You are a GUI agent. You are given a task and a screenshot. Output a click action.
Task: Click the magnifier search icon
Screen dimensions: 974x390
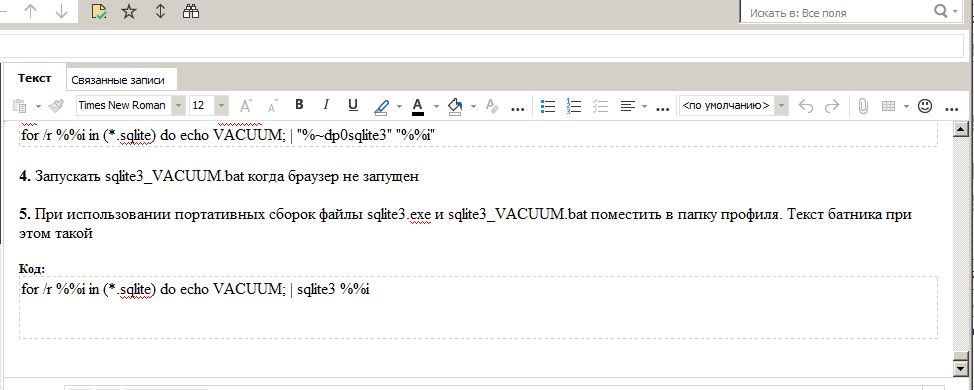[x=940, y=11]
